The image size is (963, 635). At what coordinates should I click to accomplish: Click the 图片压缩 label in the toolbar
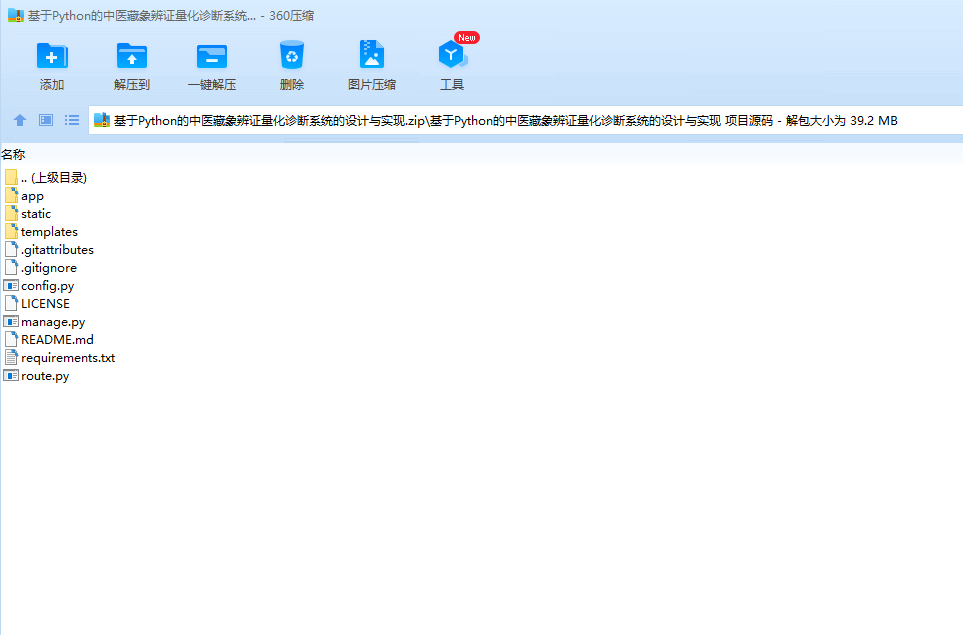372,85
